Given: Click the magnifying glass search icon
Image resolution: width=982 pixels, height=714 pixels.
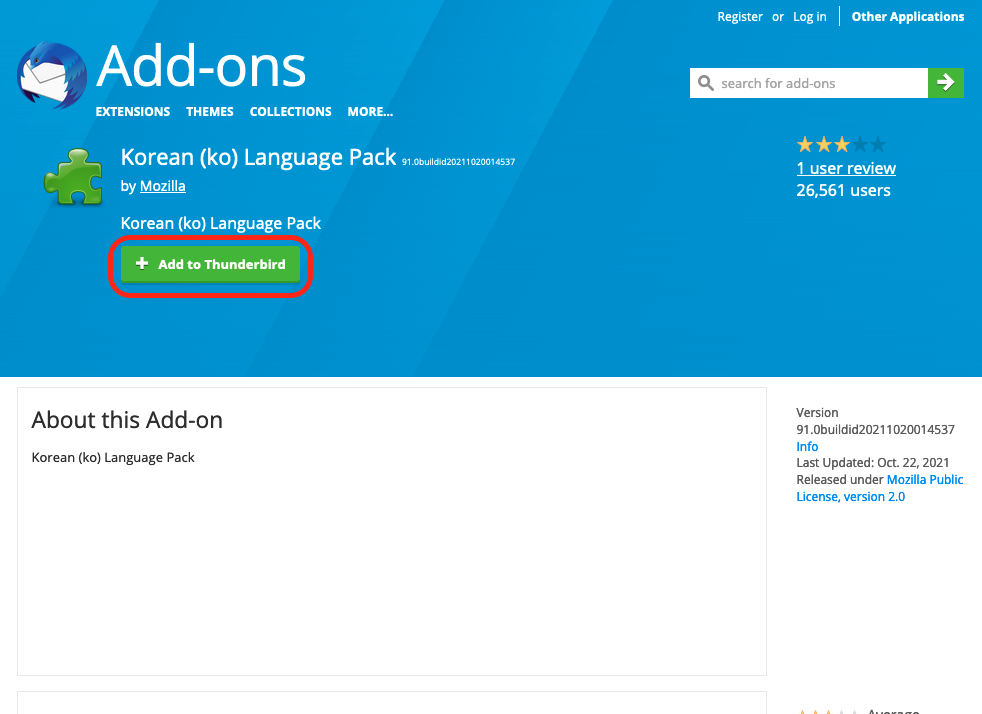Looking at the screenshot, I should 705,83.
